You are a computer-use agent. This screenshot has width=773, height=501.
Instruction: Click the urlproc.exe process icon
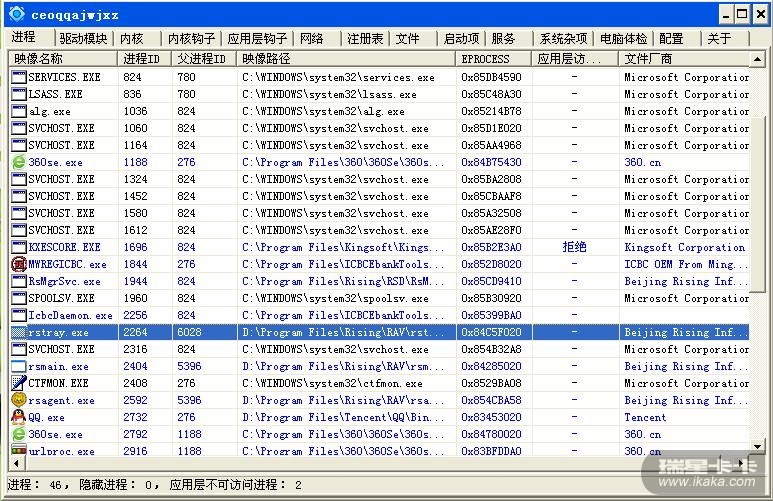click(19, 450)
